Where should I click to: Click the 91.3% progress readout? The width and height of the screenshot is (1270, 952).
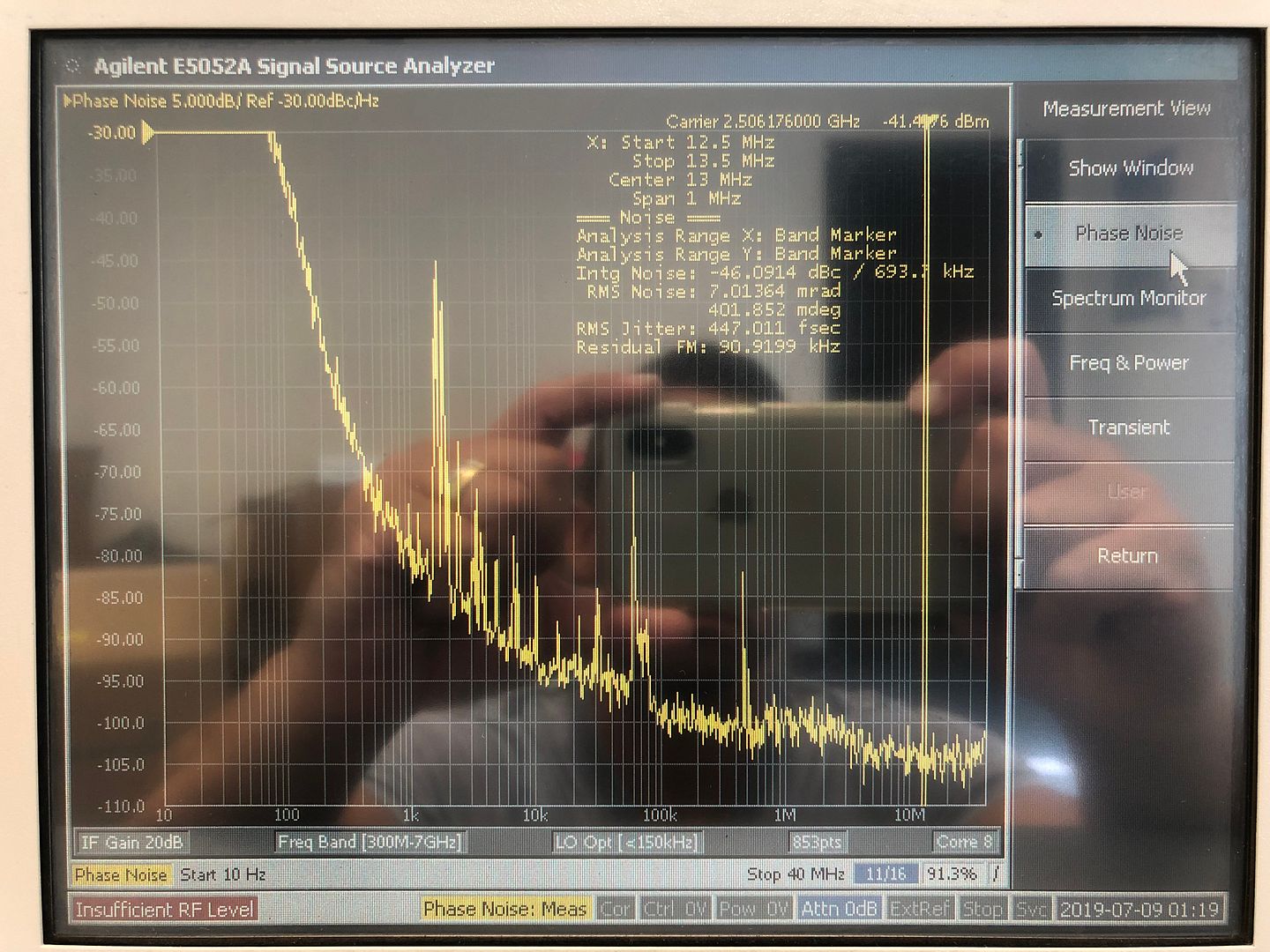(952, 874)
